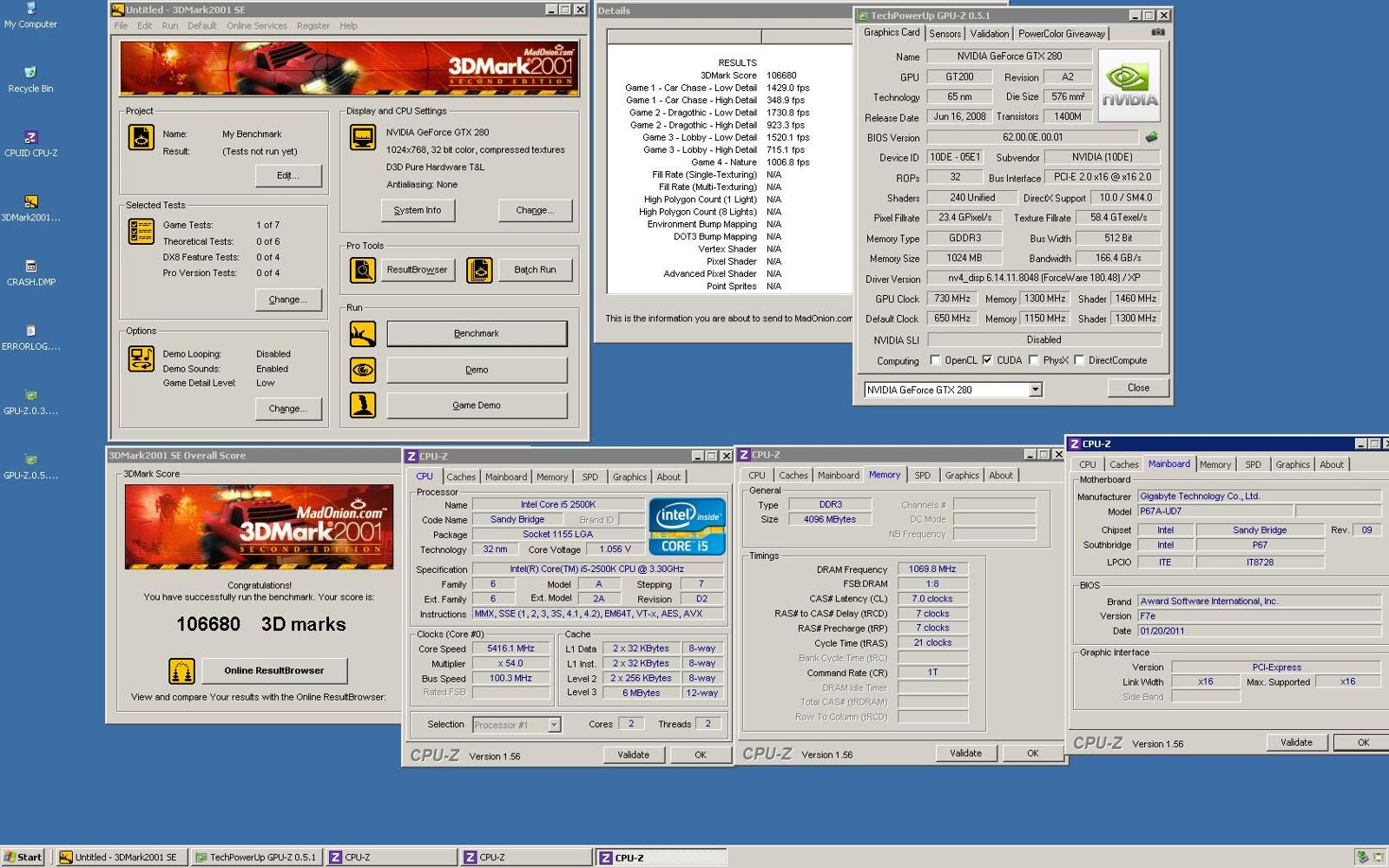Click the Start button on taskbar

(x=23, y=858)
